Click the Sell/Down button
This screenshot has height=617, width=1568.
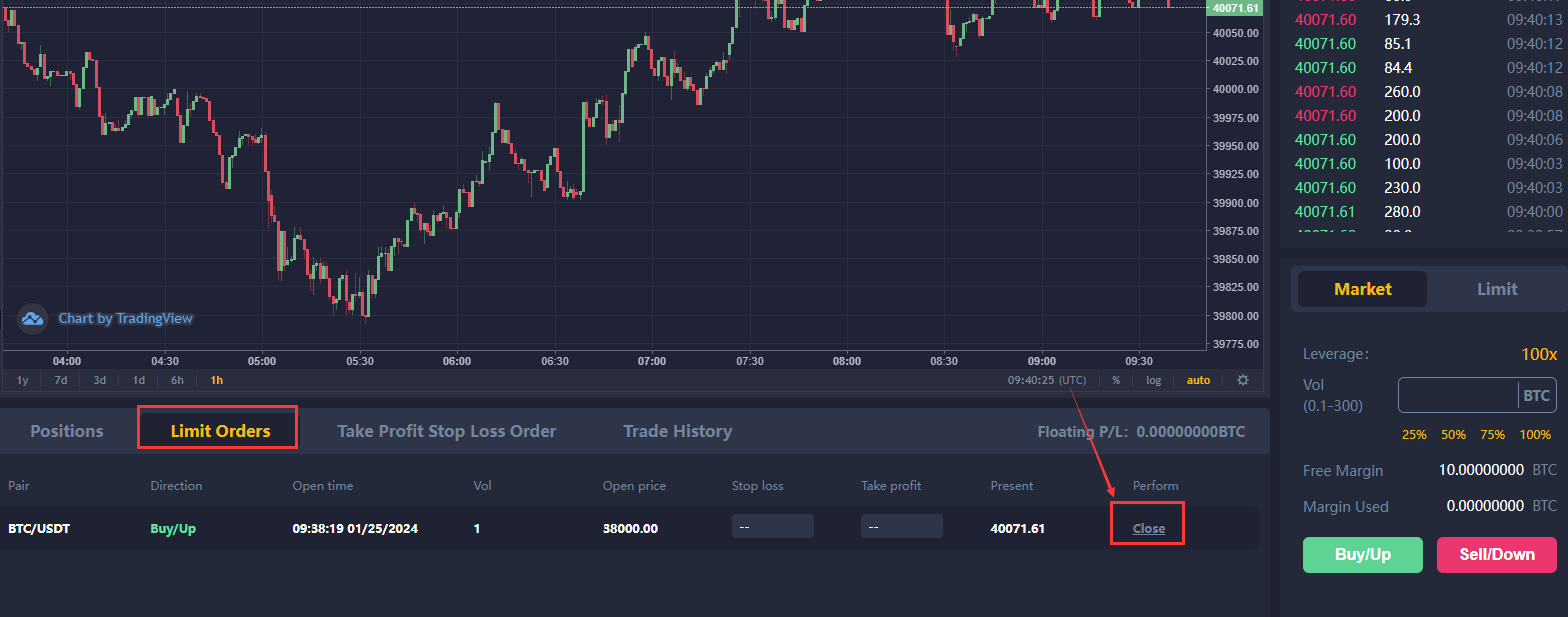[1496, 555]
